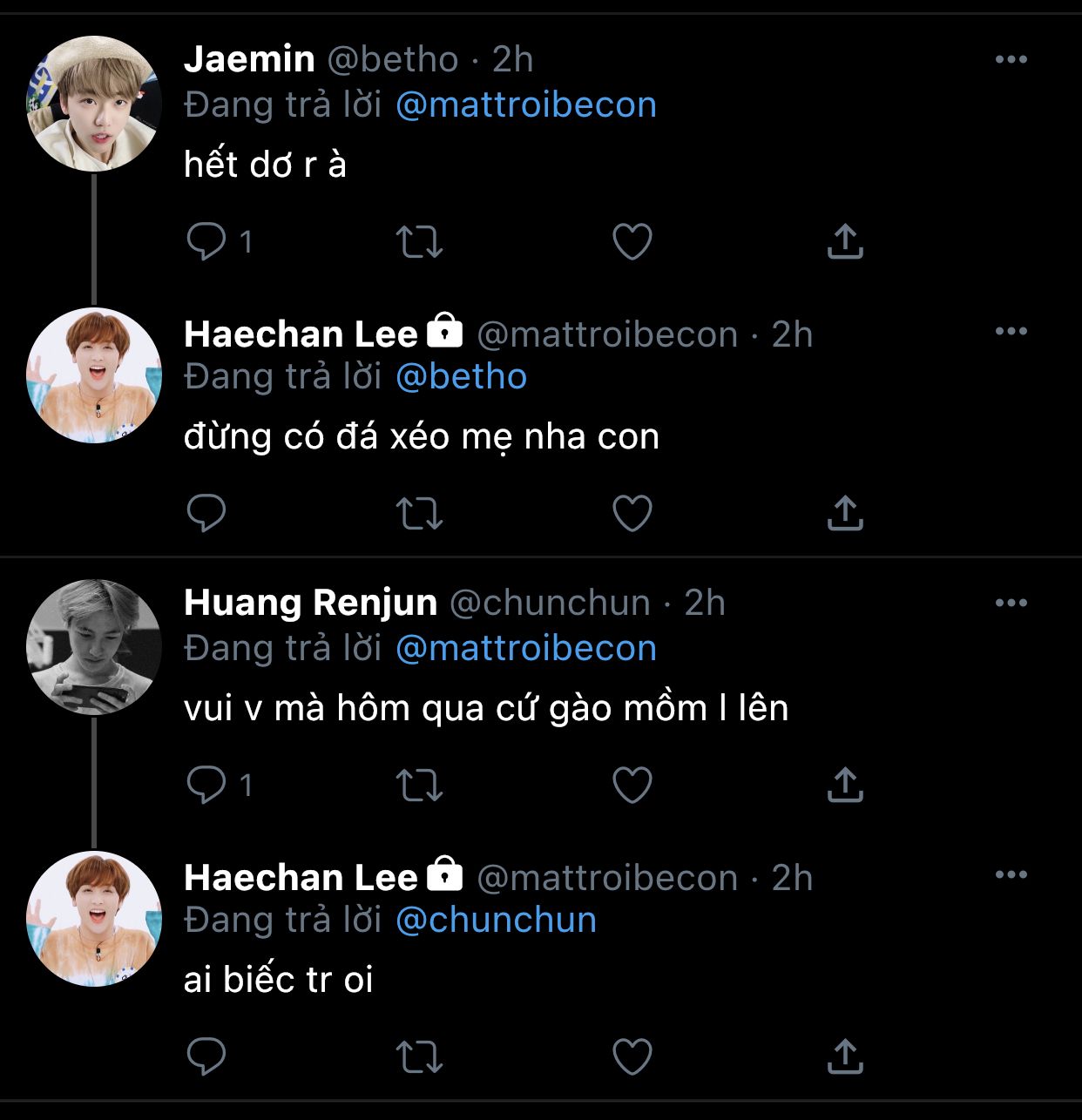Retweet Huang Renjun's tweet
This screenshot has width=1082, height=1120.
419,785
